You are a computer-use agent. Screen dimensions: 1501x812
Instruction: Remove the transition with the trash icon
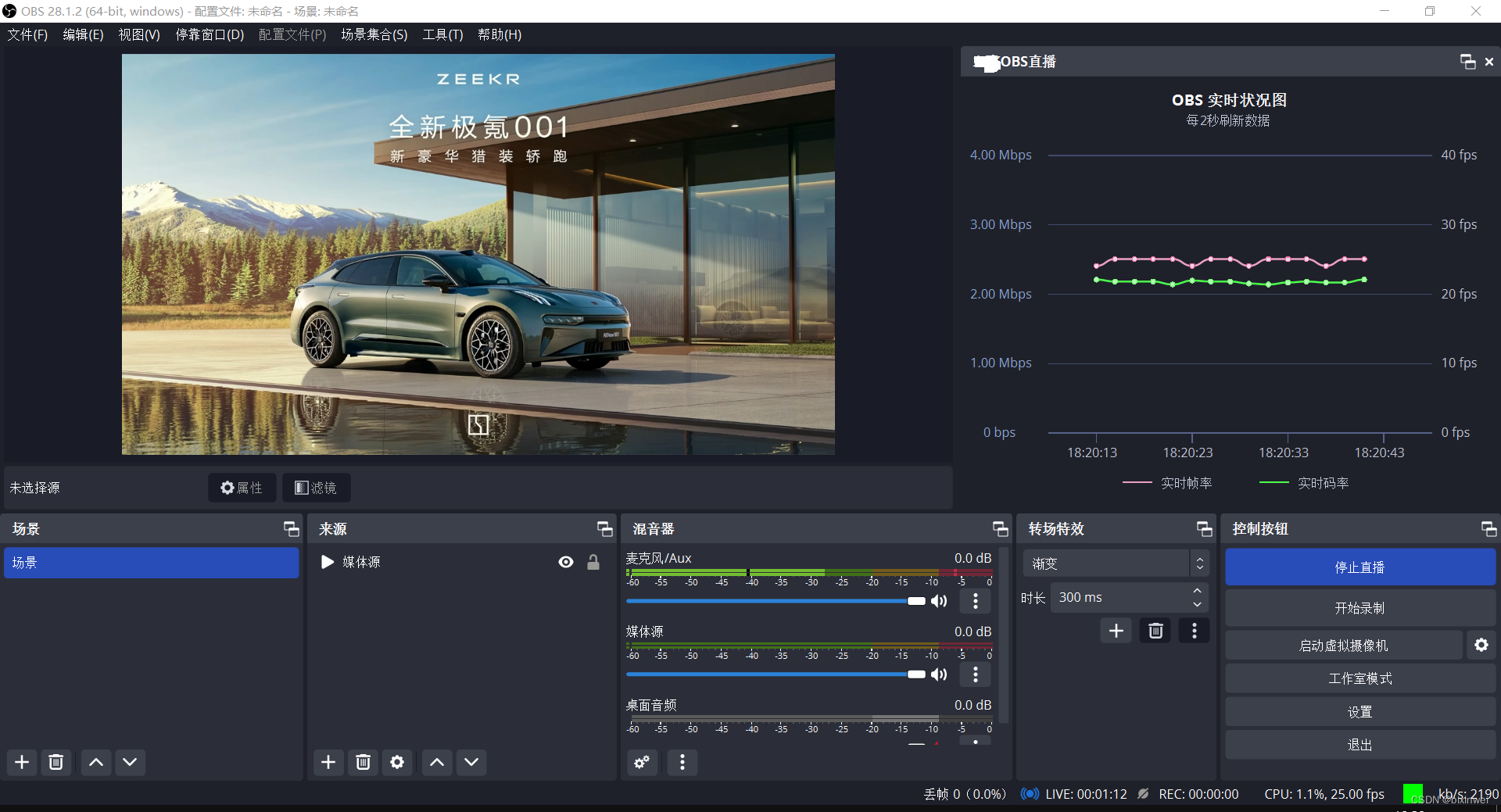coord(1155,631)
